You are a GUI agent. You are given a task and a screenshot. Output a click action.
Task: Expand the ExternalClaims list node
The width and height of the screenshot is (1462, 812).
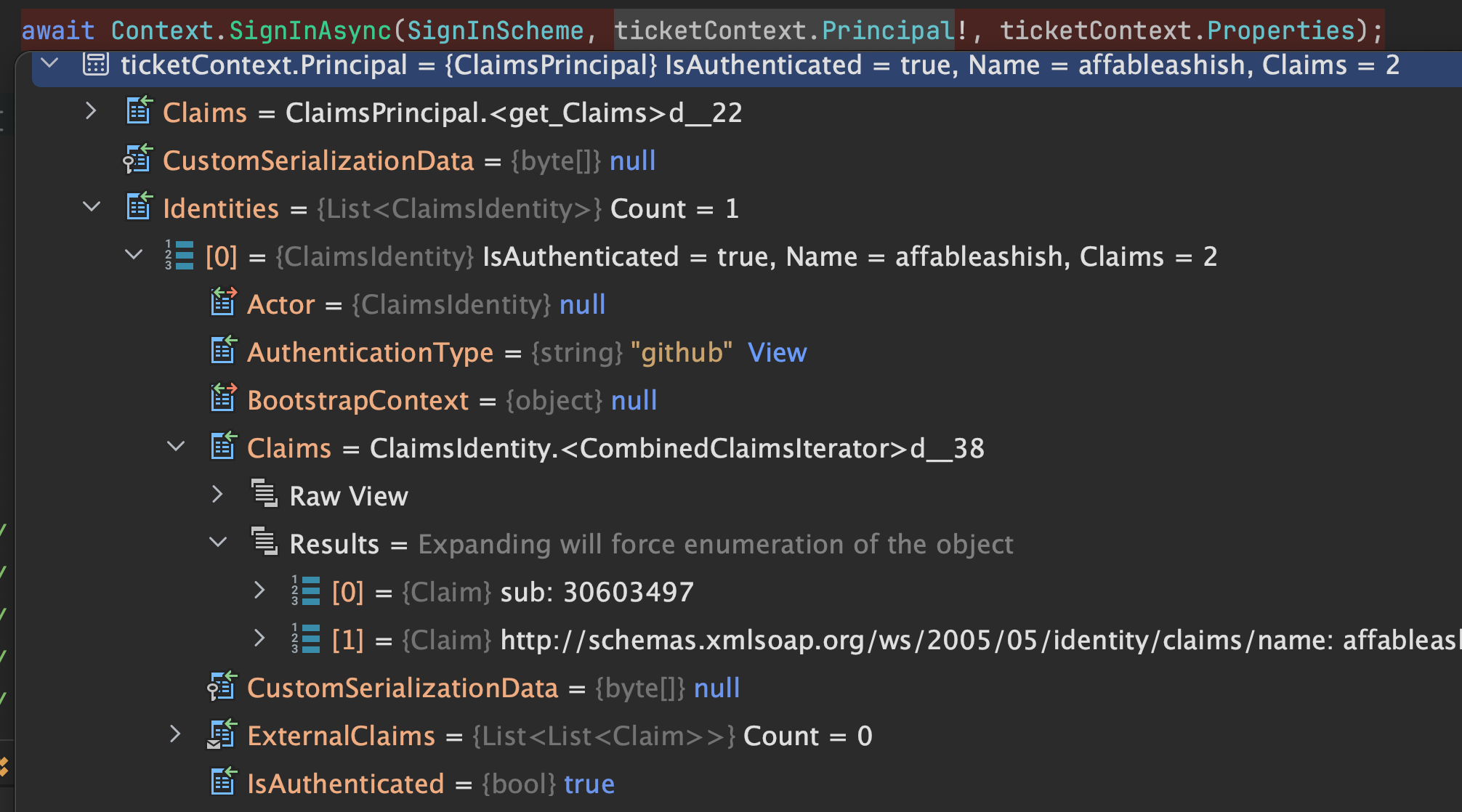[175, 735]
